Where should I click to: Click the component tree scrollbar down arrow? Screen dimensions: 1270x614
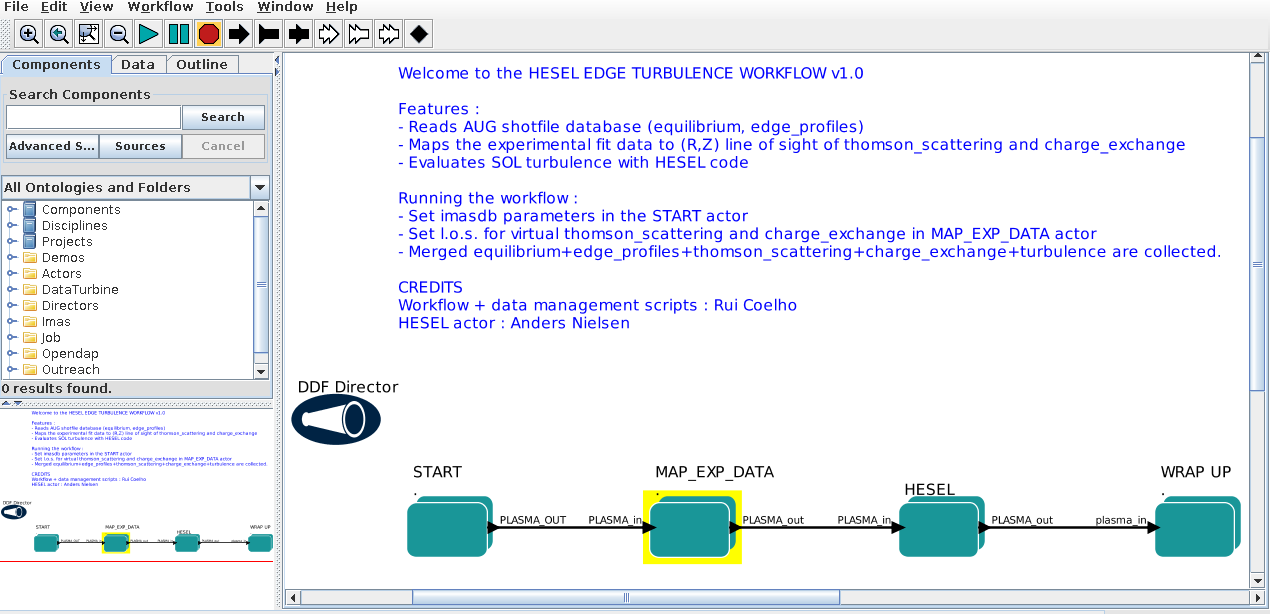[x=262, y=370]
